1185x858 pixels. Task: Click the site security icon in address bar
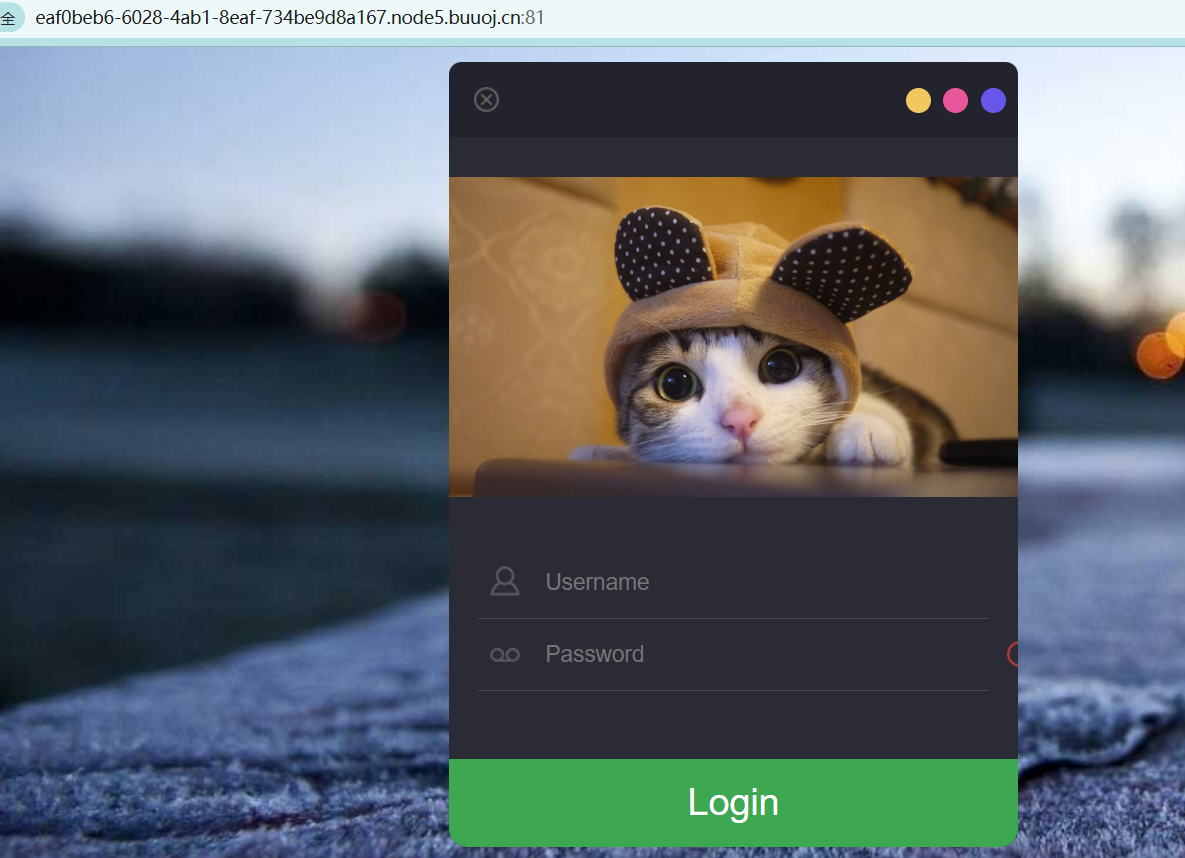[x=9, y=18]
